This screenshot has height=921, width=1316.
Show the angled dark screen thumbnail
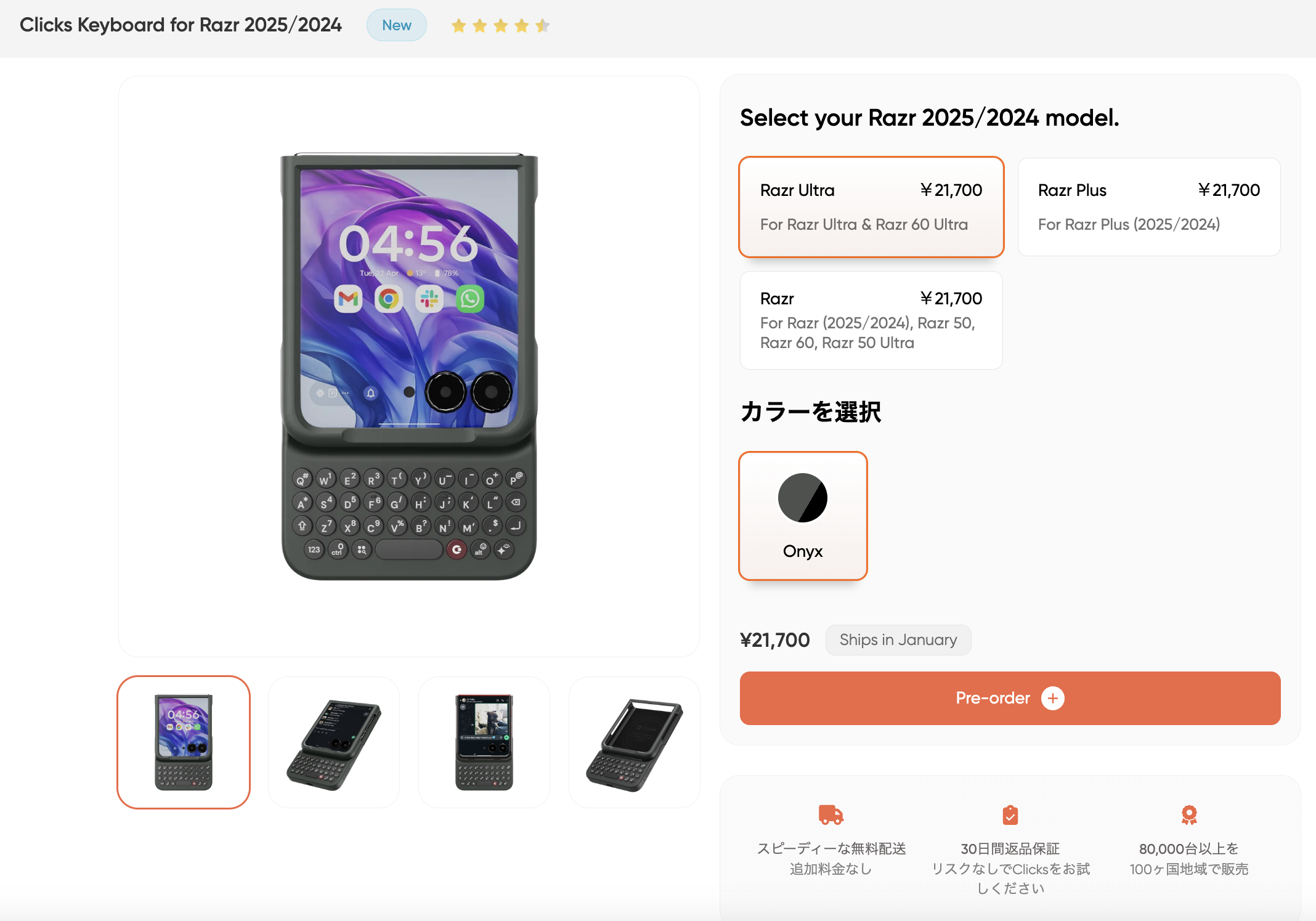click(x=334, y=742)
